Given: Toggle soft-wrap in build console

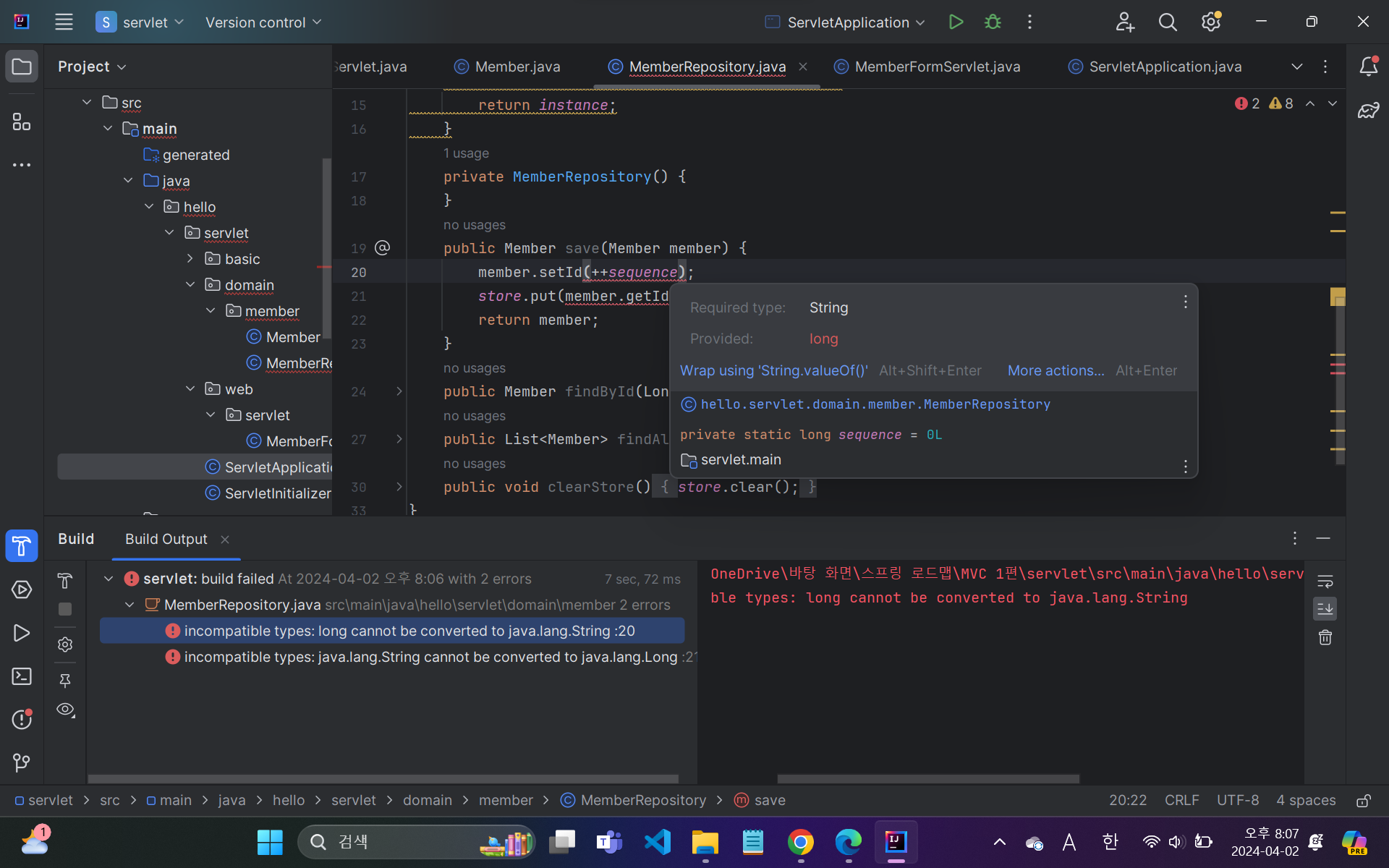Looking at the screenshot, I should pos(1325,582).
